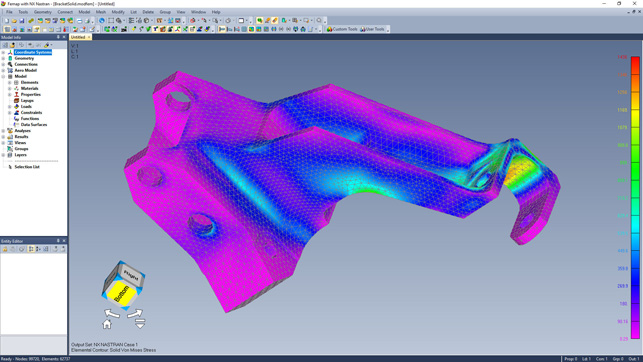Expand the Geometry tree node
643x362 pixels.
3,58
